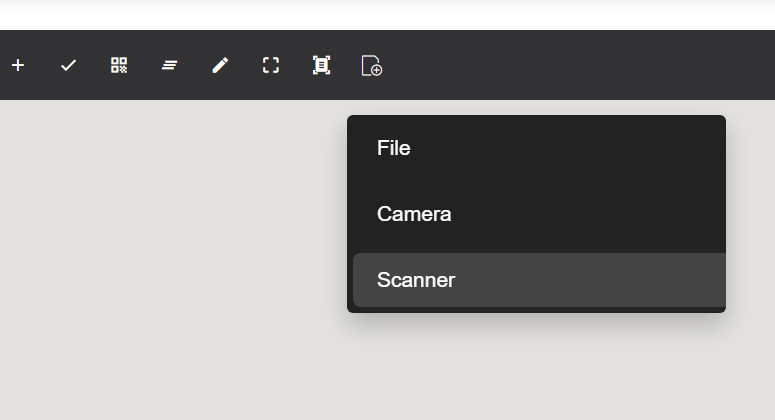The image size is (775, 420).
Task: Click the stacked text lines icon
Action: [x=170, y=65]
